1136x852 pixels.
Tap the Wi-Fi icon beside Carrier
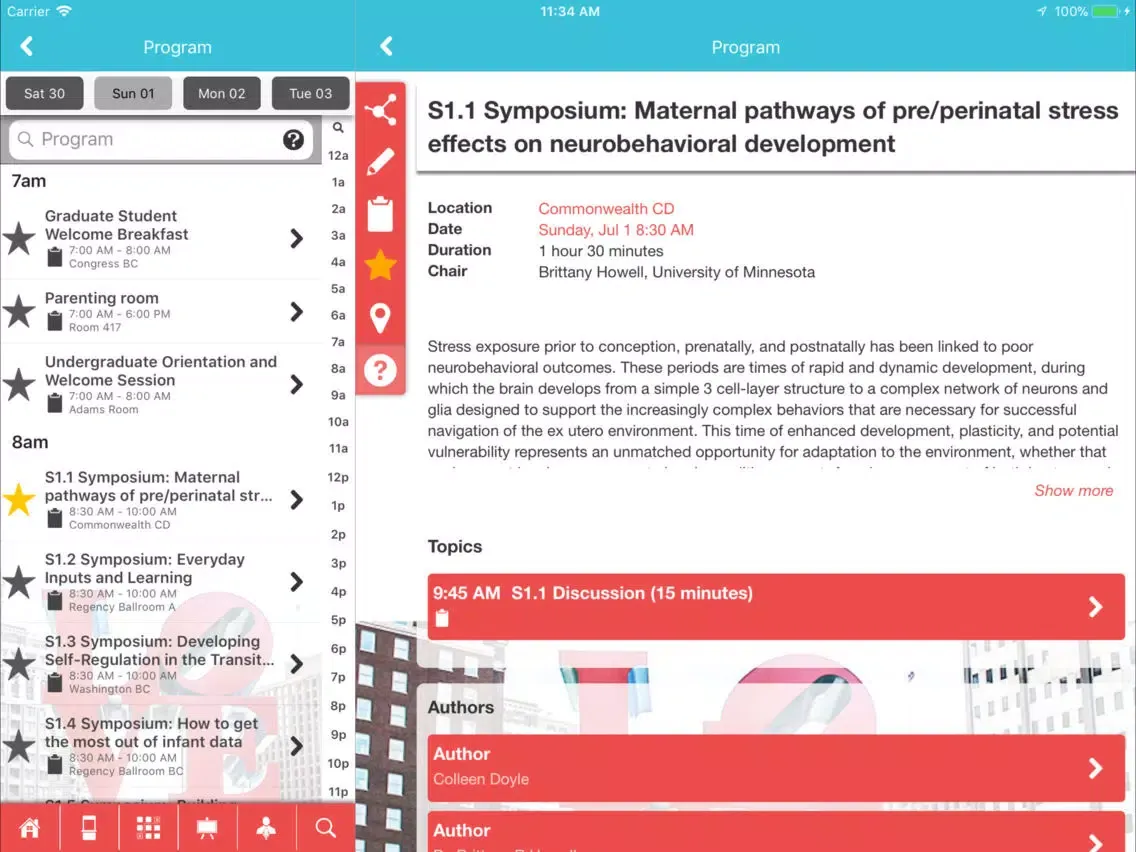tap(64, 11)
